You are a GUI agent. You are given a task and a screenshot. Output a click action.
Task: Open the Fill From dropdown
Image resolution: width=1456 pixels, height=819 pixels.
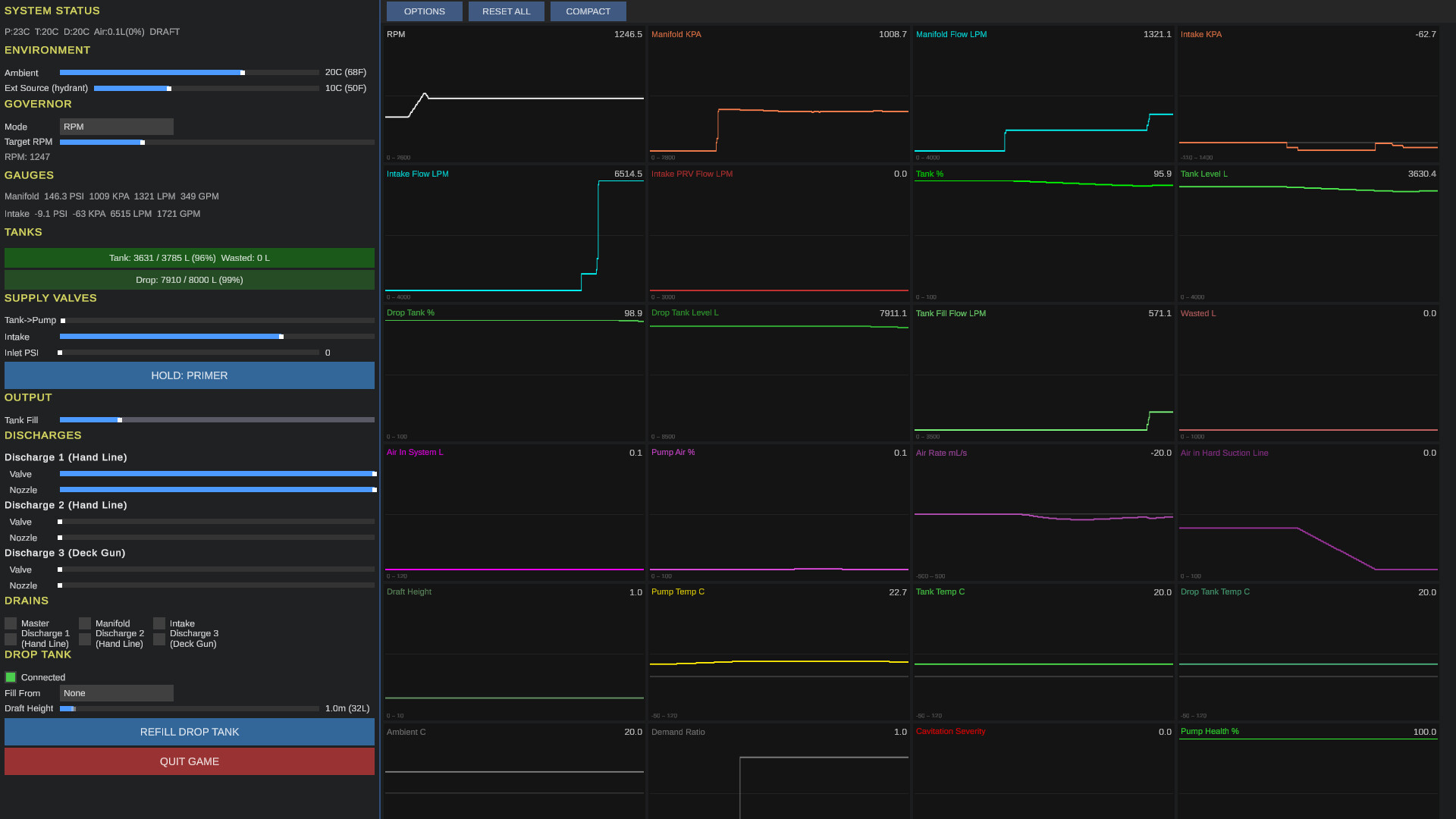pos(116,693)
